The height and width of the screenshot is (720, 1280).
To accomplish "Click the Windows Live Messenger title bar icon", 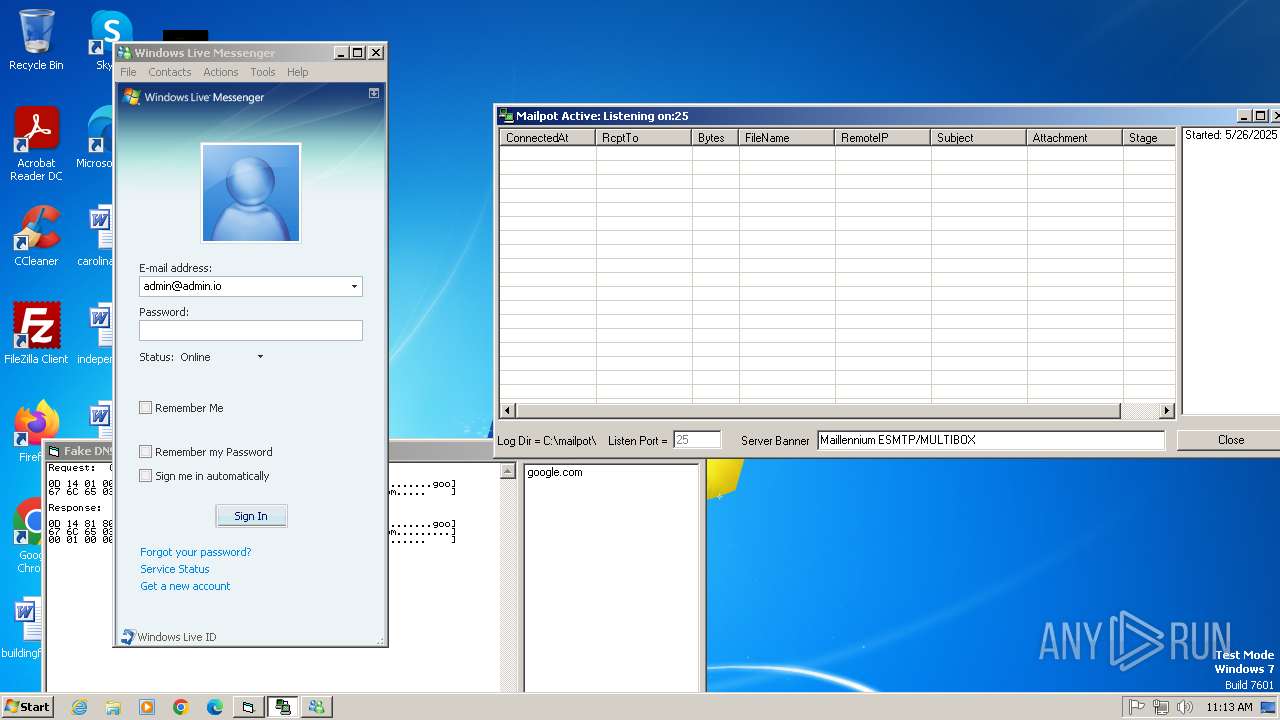I will tap(125, 53).
